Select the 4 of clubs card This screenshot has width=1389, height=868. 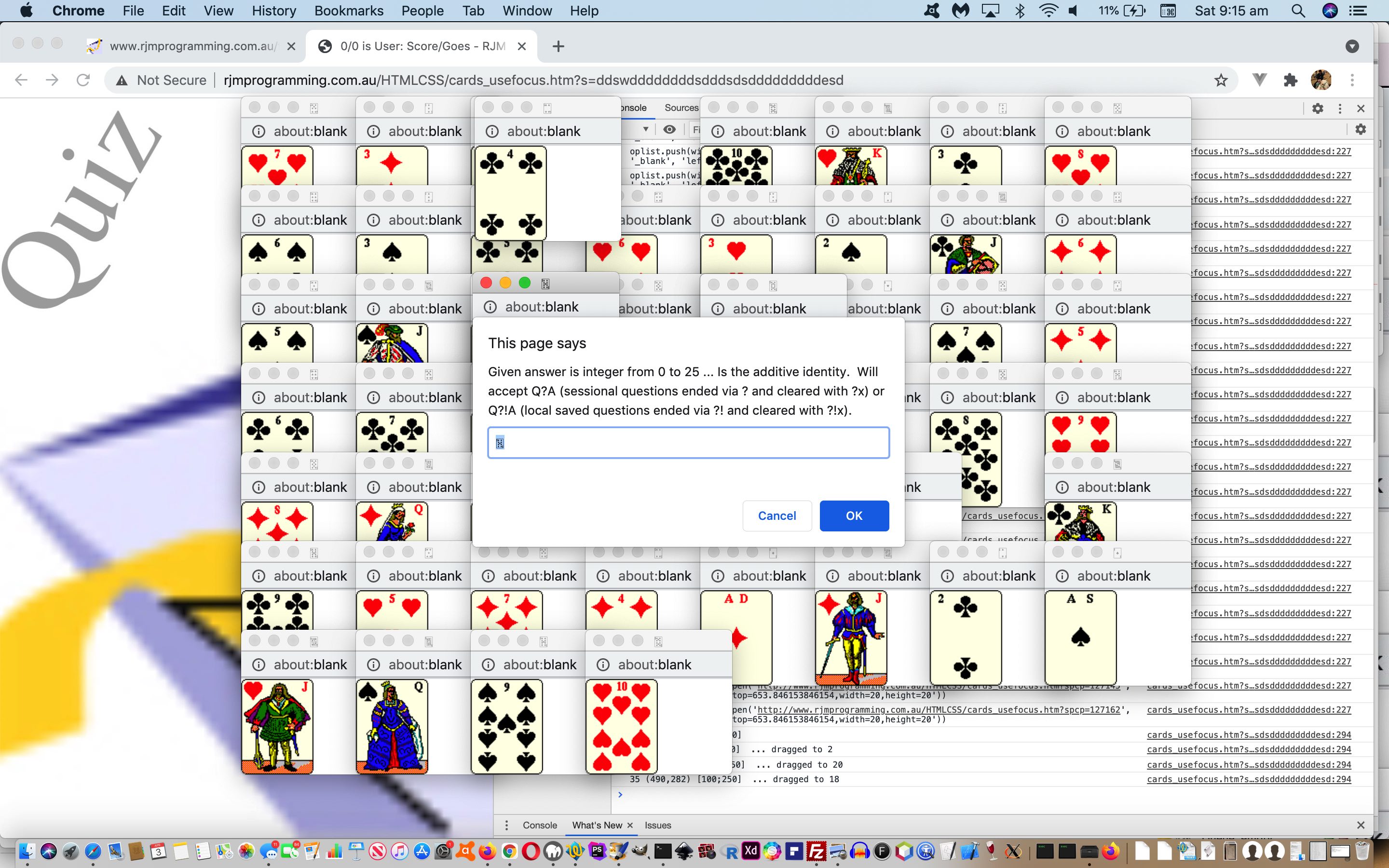pos(511,193)
